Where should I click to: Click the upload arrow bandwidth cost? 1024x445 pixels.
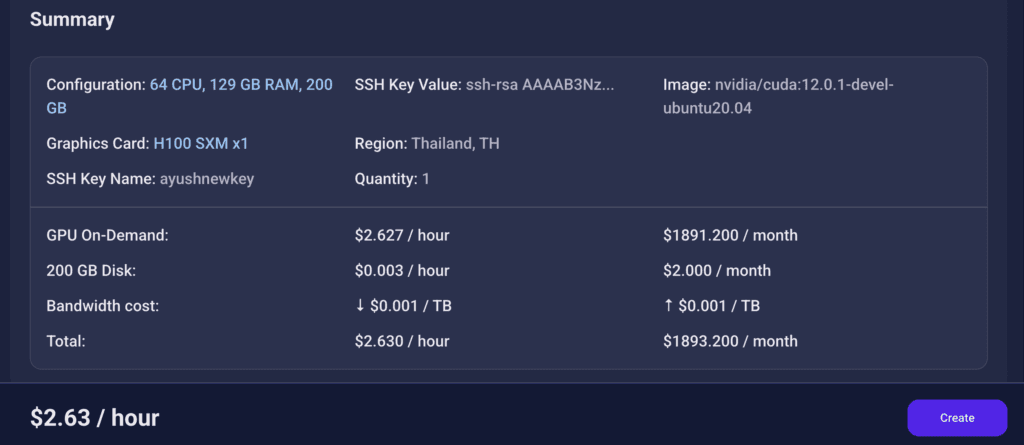point(712,306)
